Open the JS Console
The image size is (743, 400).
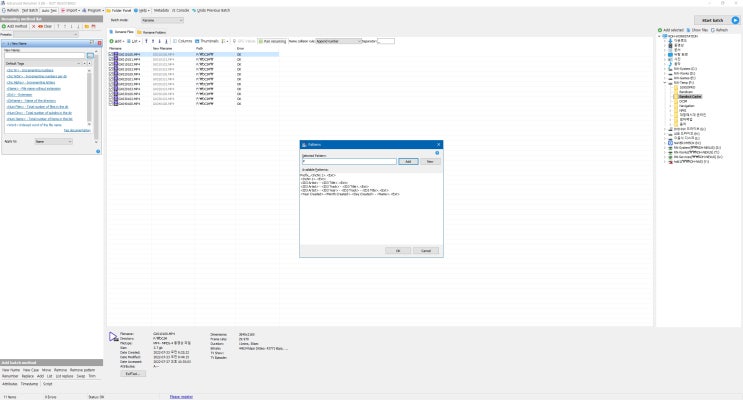tap(180, 10)
